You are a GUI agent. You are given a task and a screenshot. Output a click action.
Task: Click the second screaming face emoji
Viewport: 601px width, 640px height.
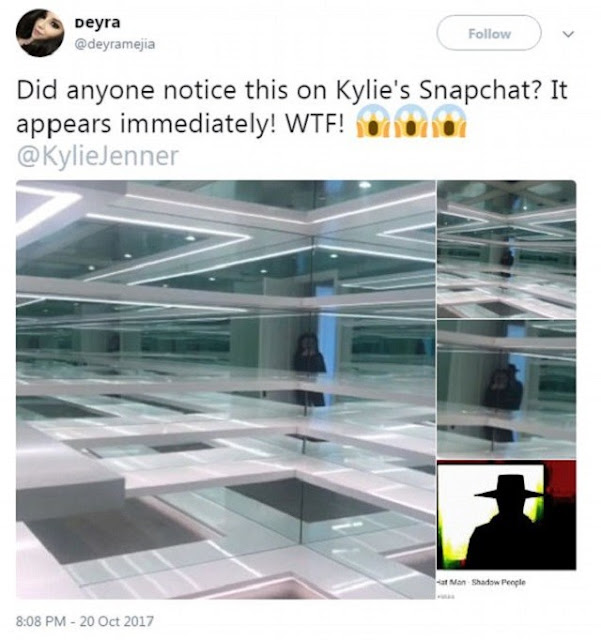pyautogui.click(x=412, y=121)
